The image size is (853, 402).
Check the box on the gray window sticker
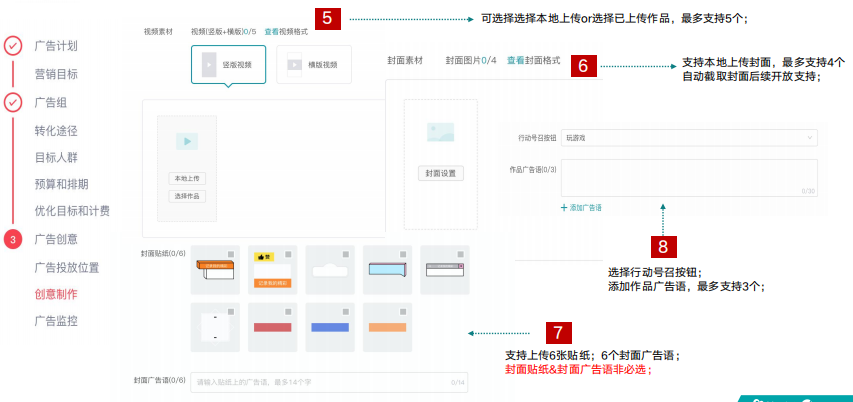pos(460,253)
